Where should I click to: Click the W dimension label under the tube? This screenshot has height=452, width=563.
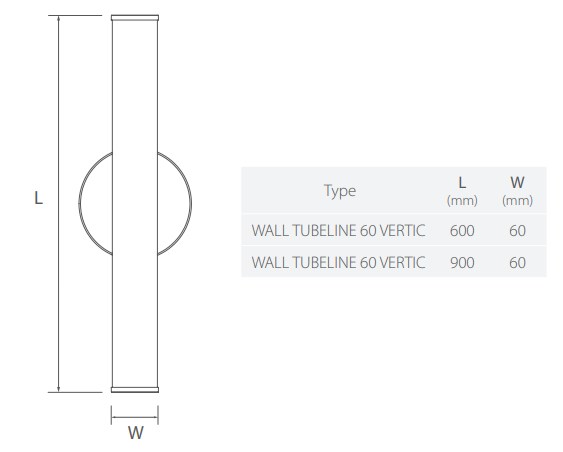coord(136,433)
